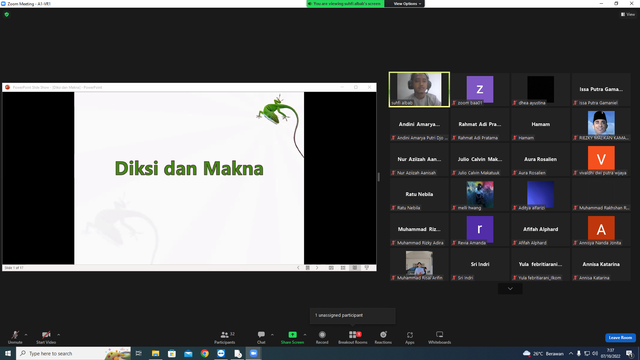
Task: Open the Participants panel
Action: point(224,338)
